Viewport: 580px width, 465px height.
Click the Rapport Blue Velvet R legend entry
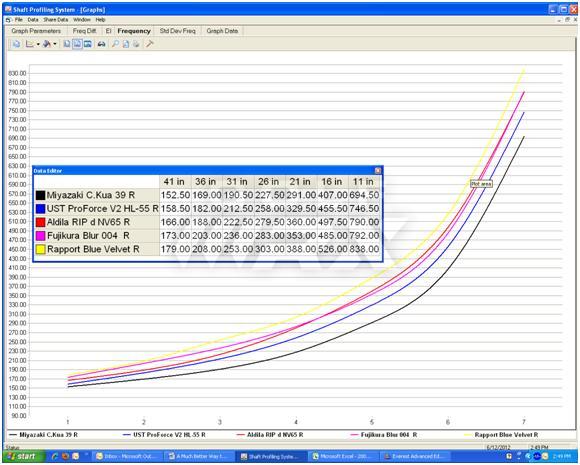(x=502, y=435)
